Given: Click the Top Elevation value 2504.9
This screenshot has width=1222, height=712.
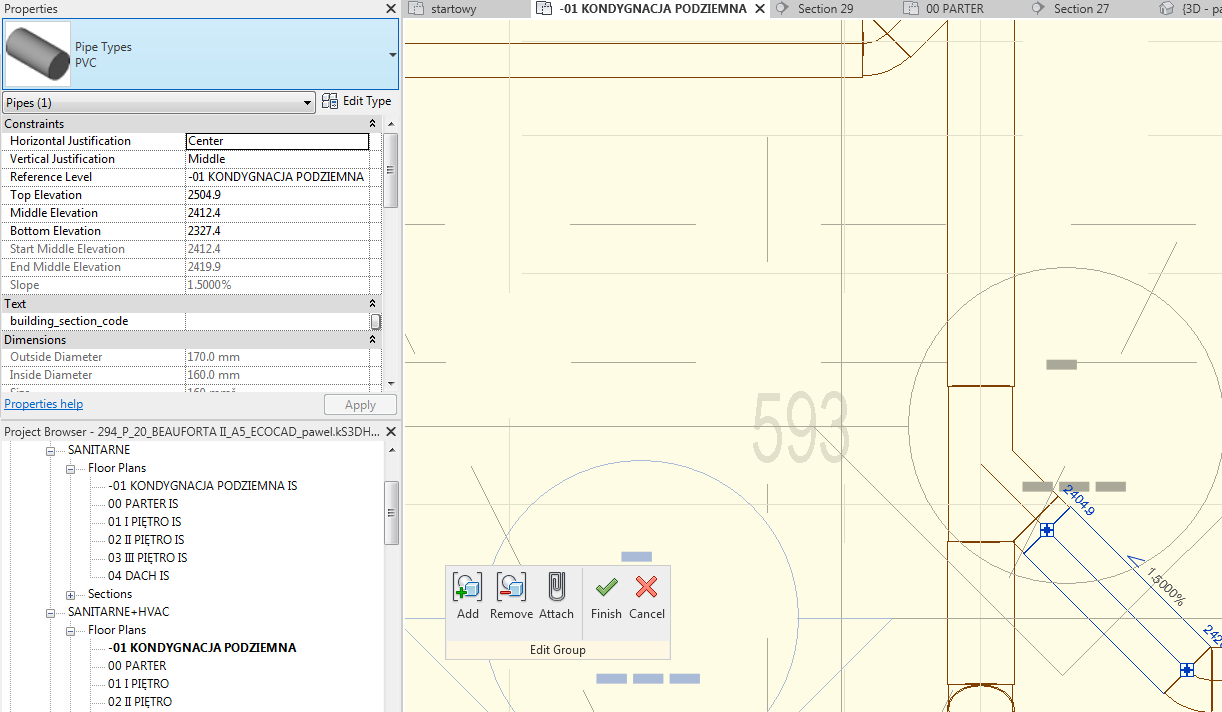Looking at the screenshot, I should click(x=277, y=195).
